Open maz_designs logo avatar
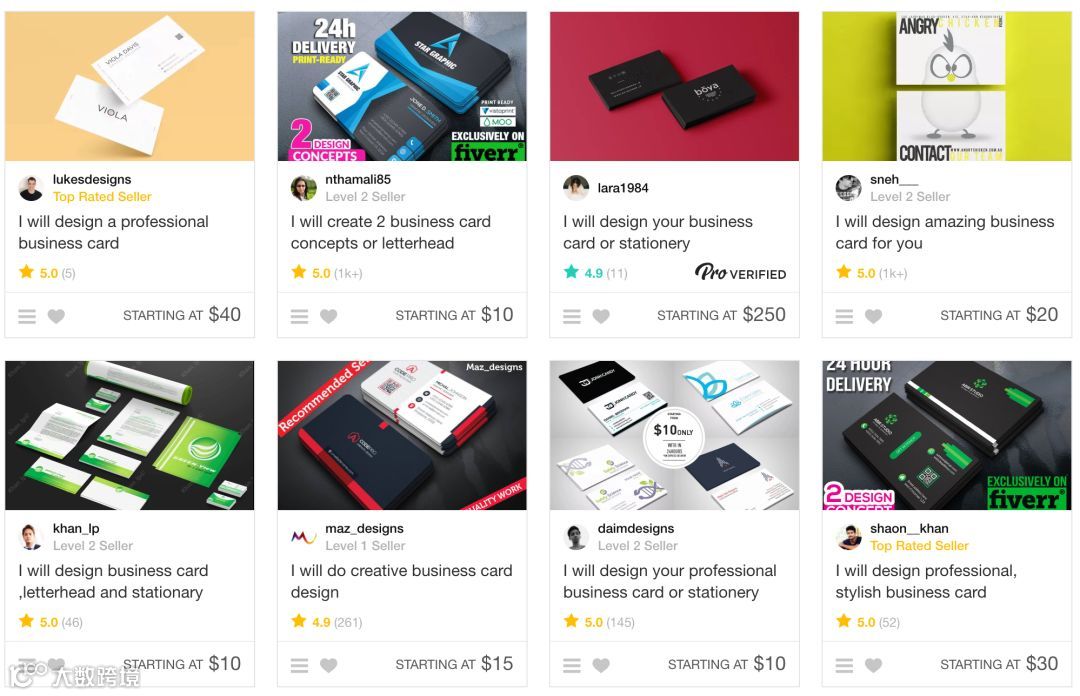Viewport: 1080px width, 696px height. pyautogui.click(x=303, y=537)
